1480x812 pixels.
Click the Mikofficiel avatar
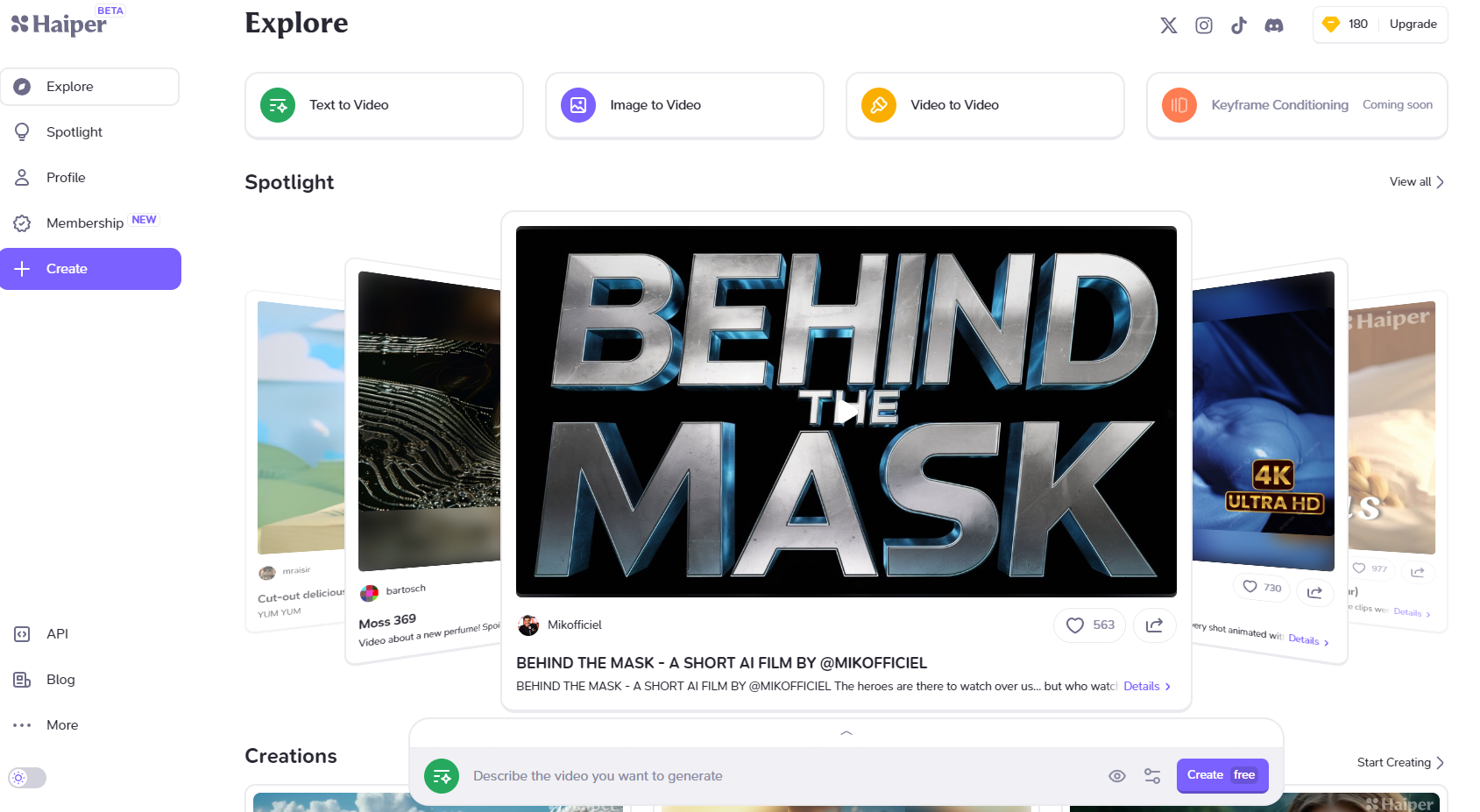coord(528,625)
